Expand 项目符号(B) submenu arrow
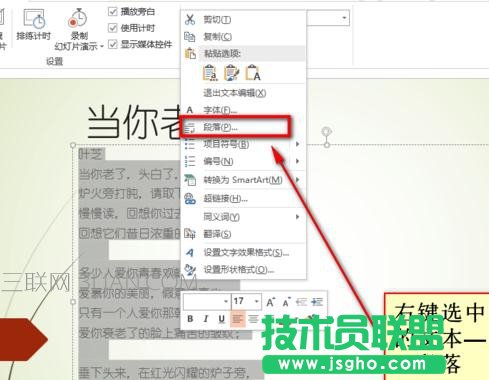 point(297,144)
